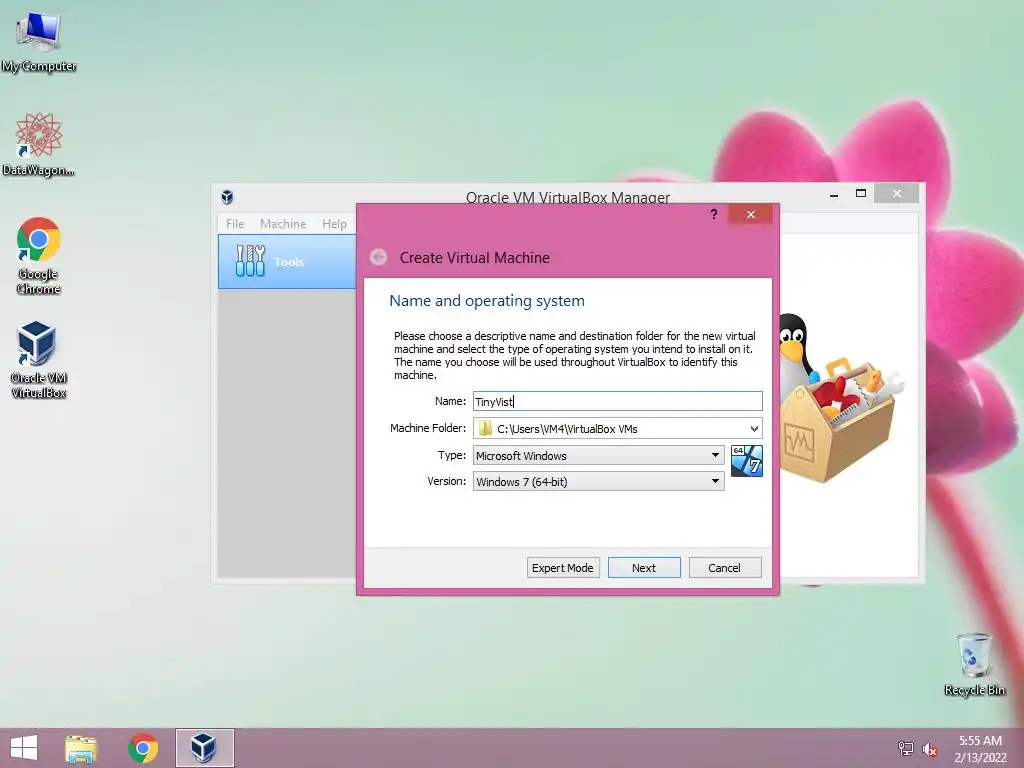
Task: Open the Machine menu in VirtualBox Manager
Action: (283, 223)
